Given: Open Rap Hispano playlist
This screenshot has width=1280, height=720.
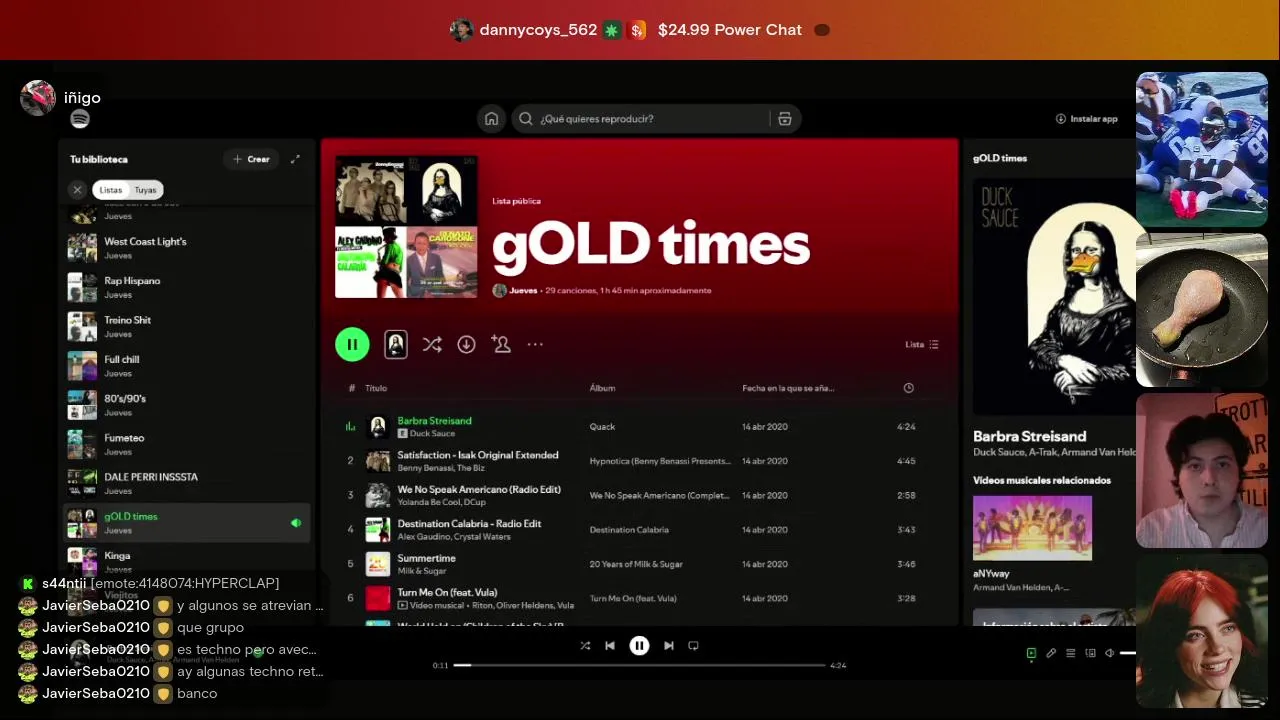Looking at the screenshot, I should [x=187, y=287].
